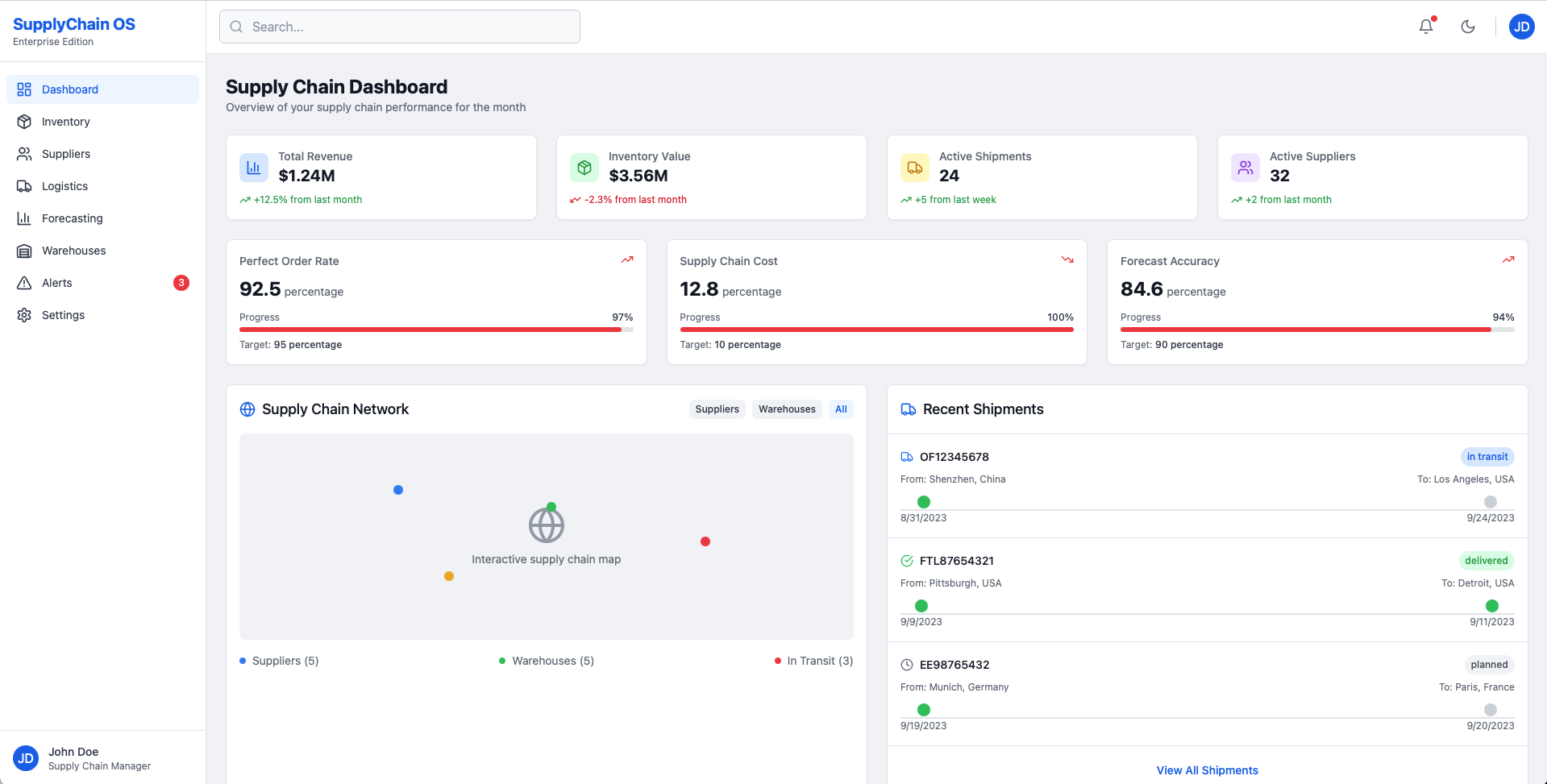Click the Total Revenue chart icon

[254, 168]
